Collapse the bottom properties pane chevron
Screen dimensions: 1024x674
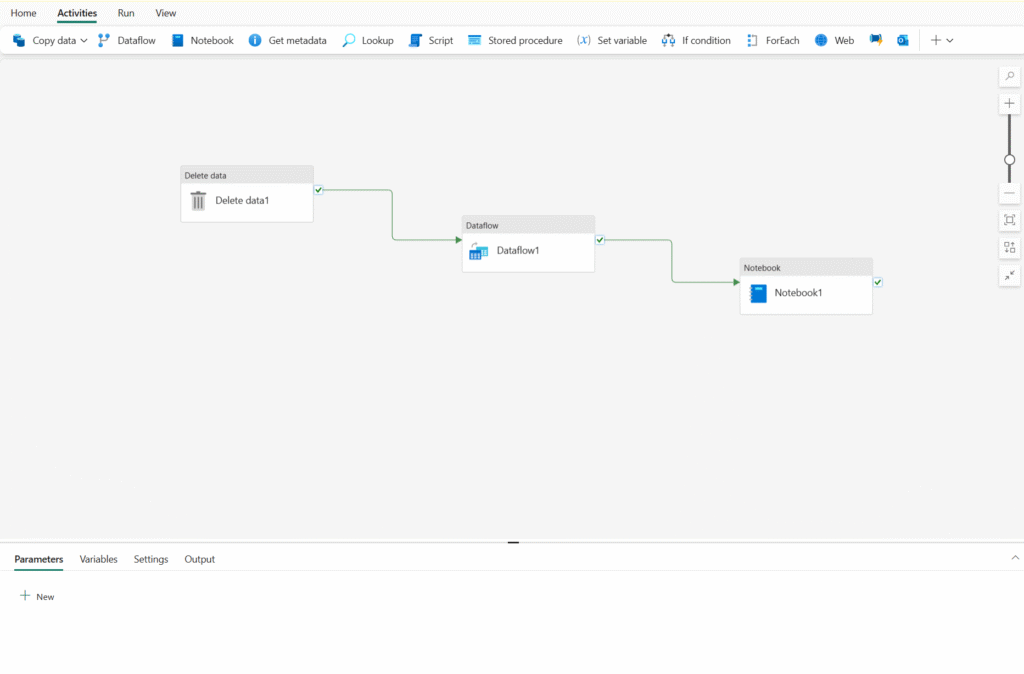click(x=1015, y=558)
